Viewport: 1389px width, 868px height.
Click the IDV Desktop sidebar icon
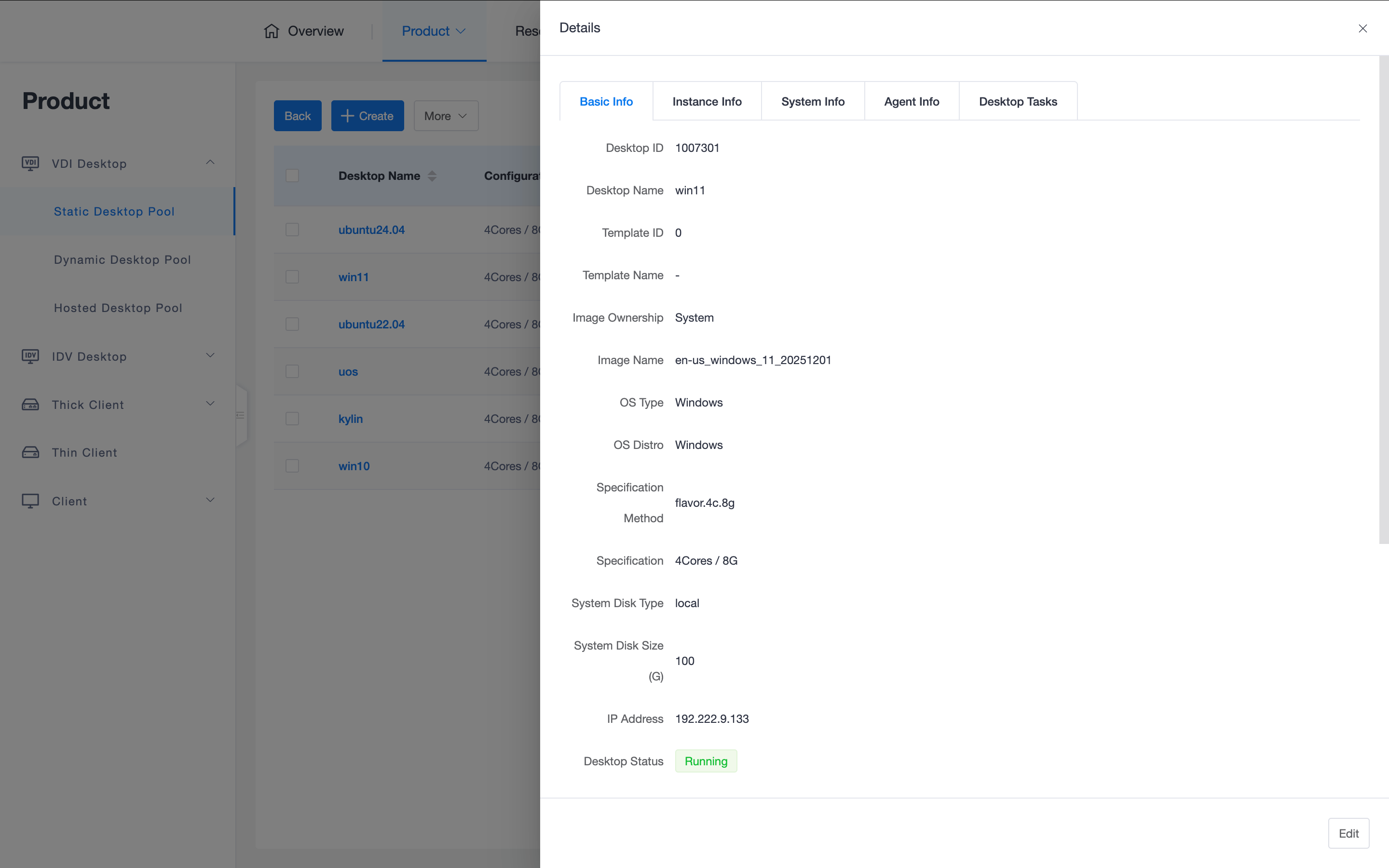(x=30, y=356)
